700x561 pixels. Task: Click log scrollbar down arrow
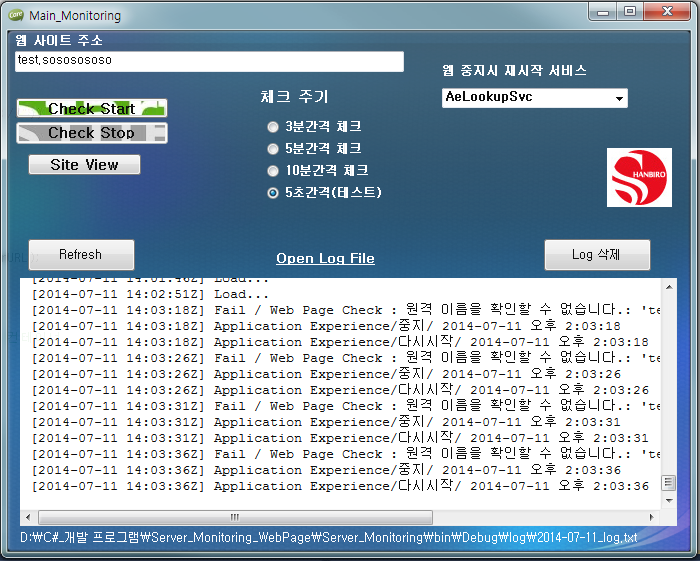[x=669, y=500]
